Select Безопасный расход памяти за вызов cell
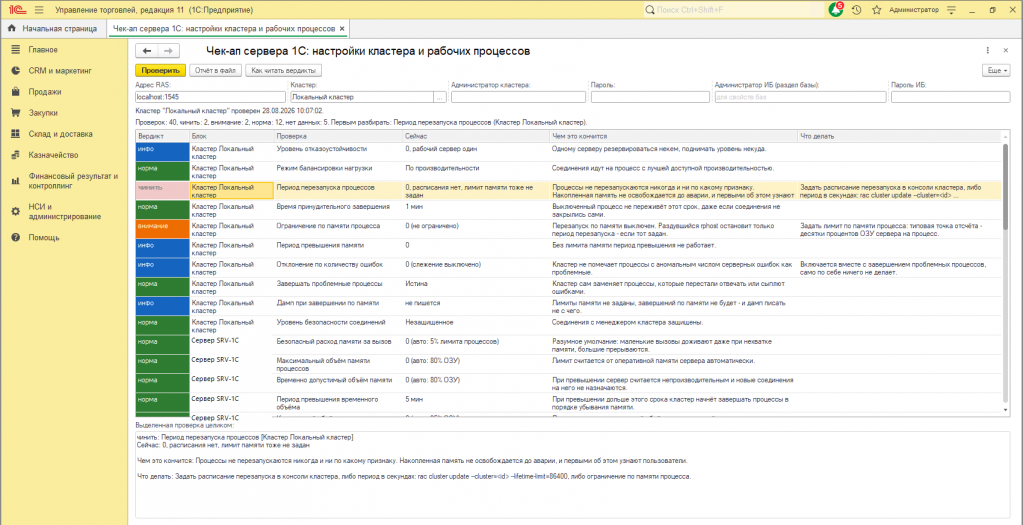This screenshot has height=525, width=1023. point(337,345)
